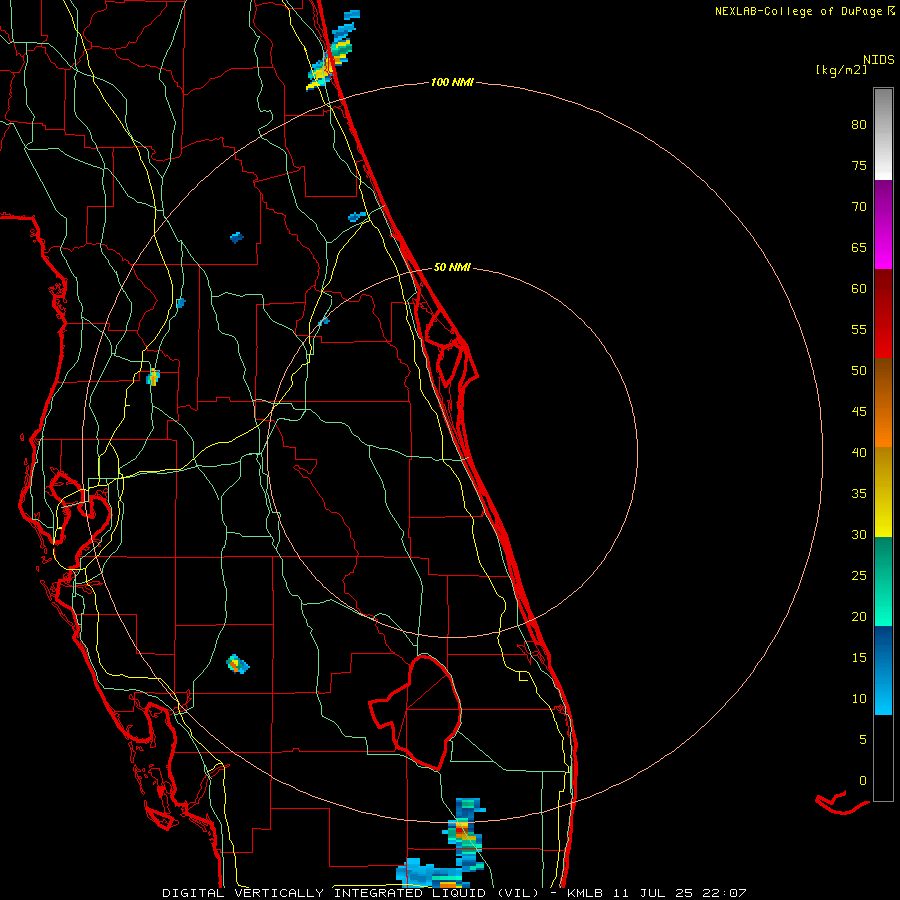Click the red-core storm cell crossing the southern 100 NMI ring

(466, 833)
